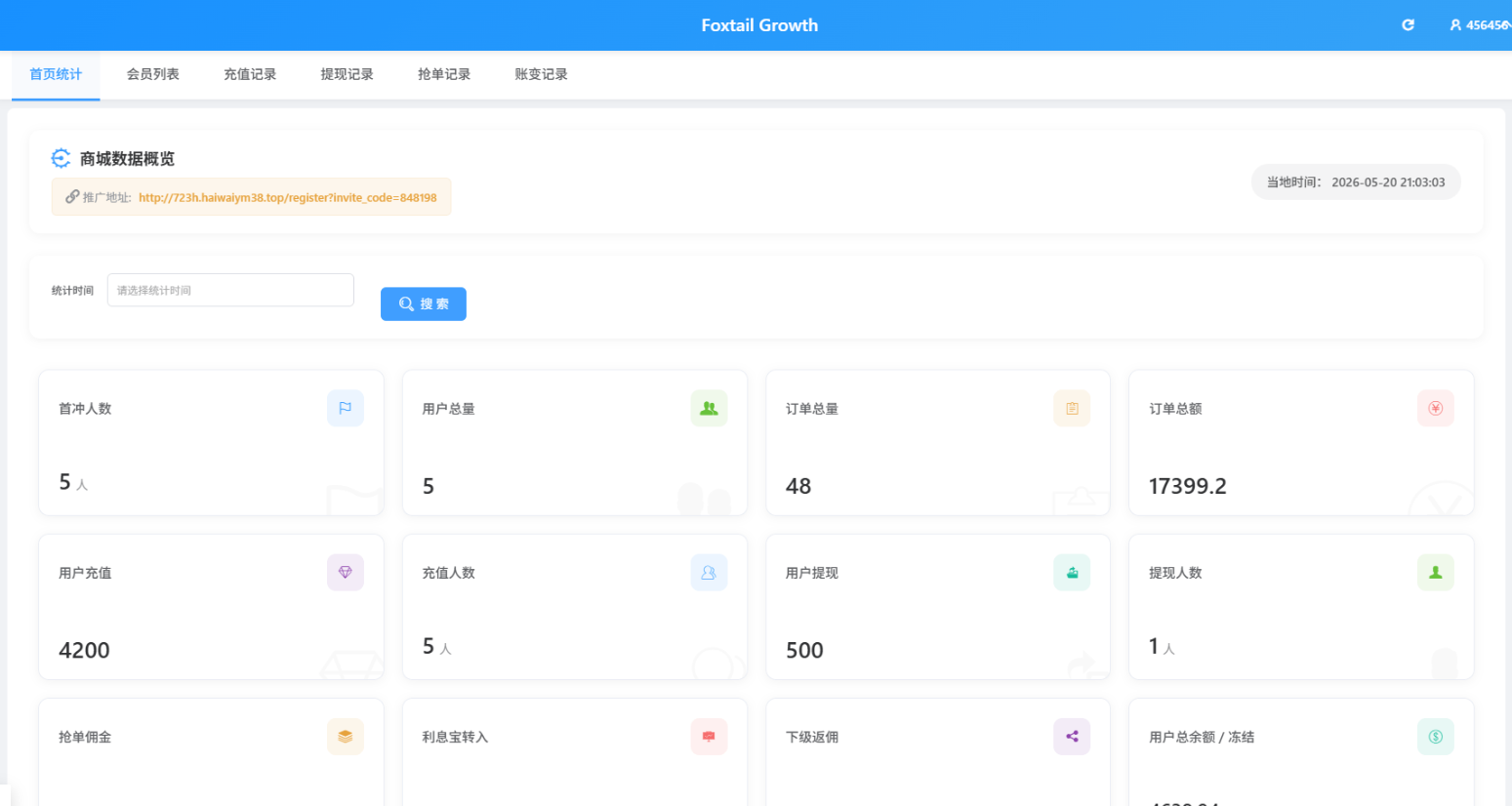The width and height of the screenshot is (1512, 806).
Task: Click the red icon on 利息宝转入 card
Action: pos(709,737)
